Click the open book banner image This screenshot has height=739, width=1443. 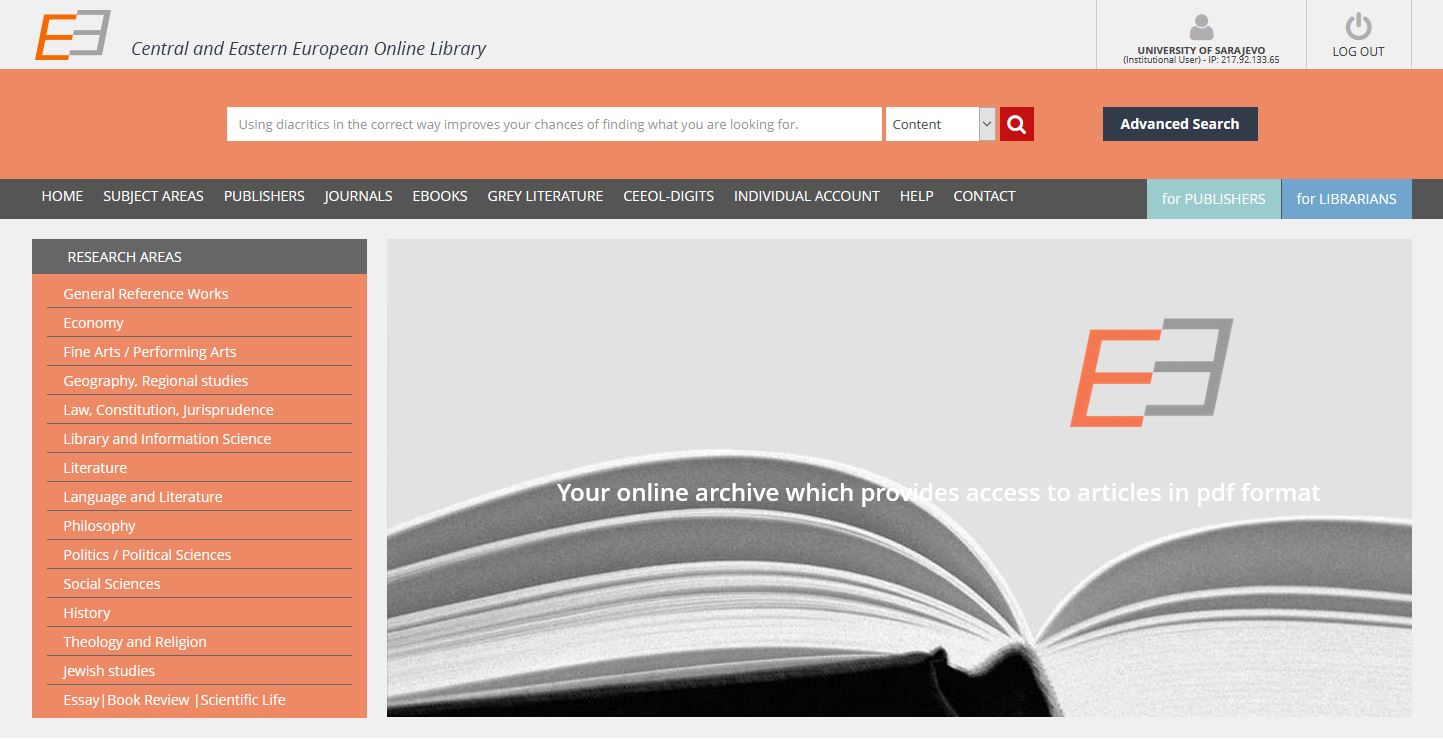[899, 478]
